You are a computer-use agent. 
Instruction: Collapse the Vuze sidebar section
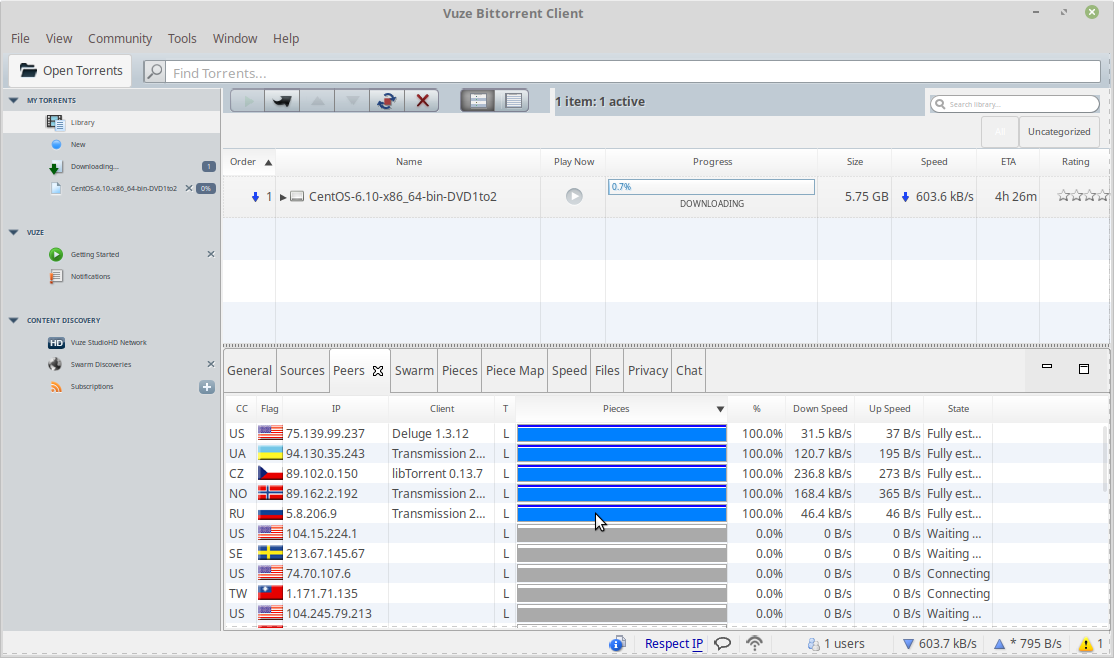click(x=13, y=232)
